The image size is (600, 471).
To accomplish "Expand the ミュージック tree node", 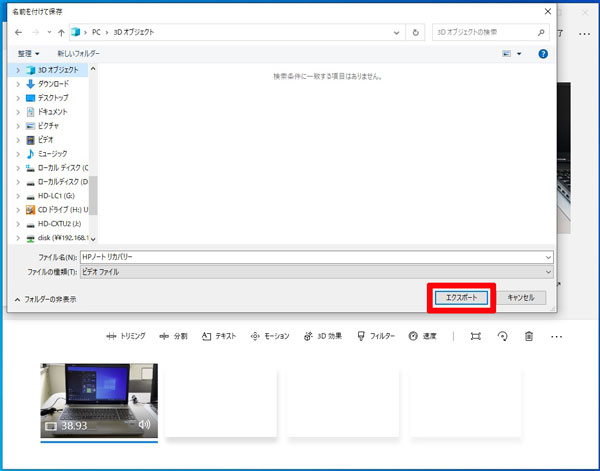I will pos(18,154).
